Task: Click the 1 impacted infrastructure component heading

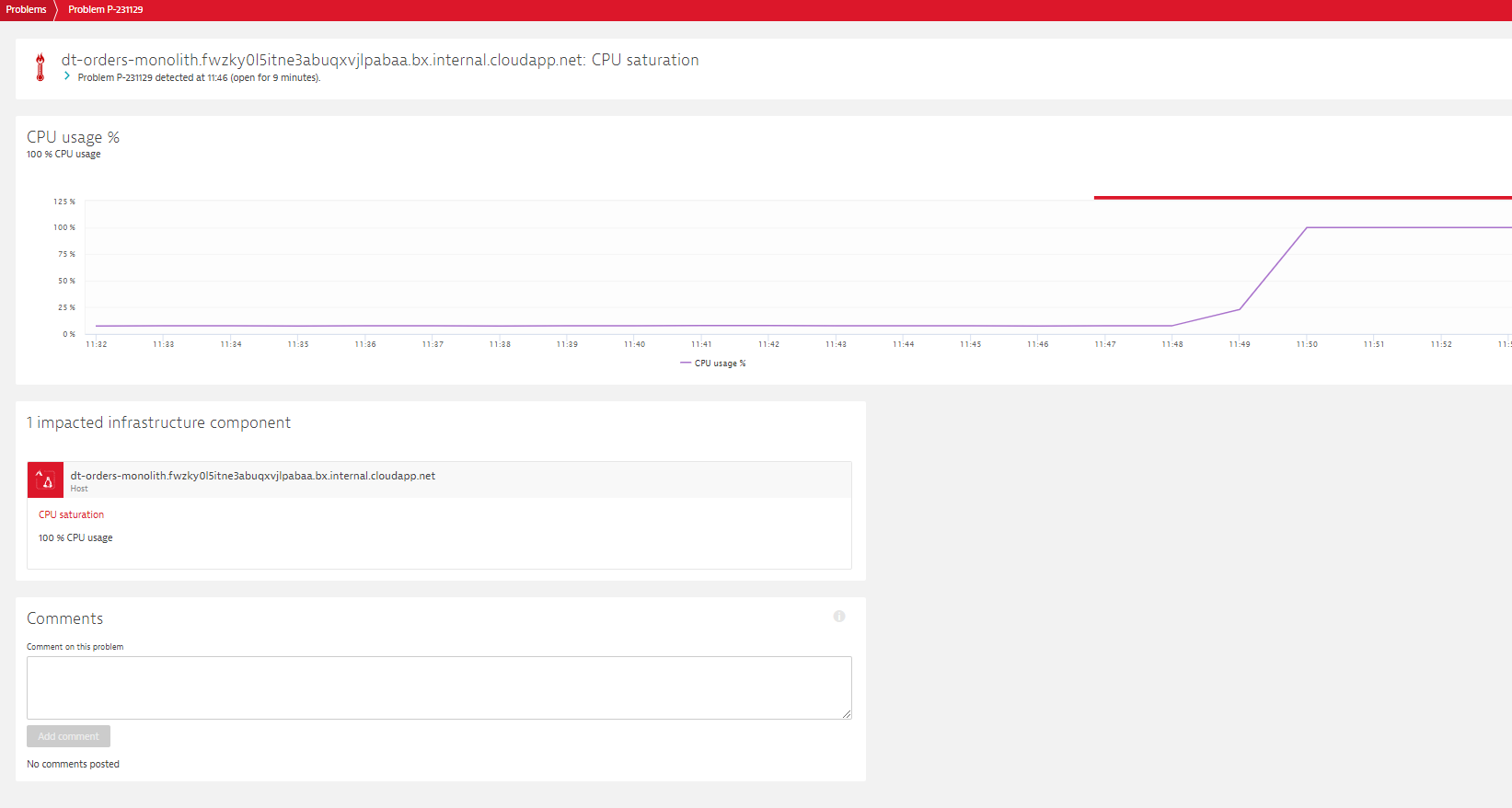Action: 158,422
